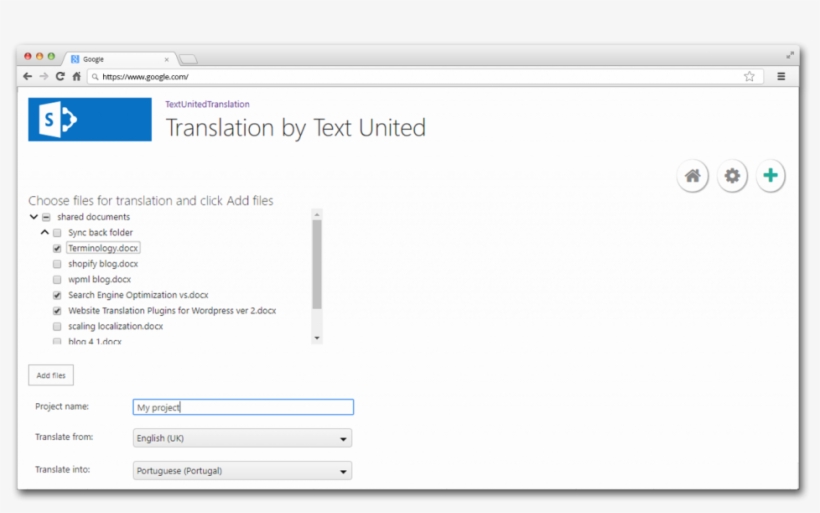Screen dimensions: 820x513
Task: Click the fullscreen expand arrows icon
Action: [790, 55]
